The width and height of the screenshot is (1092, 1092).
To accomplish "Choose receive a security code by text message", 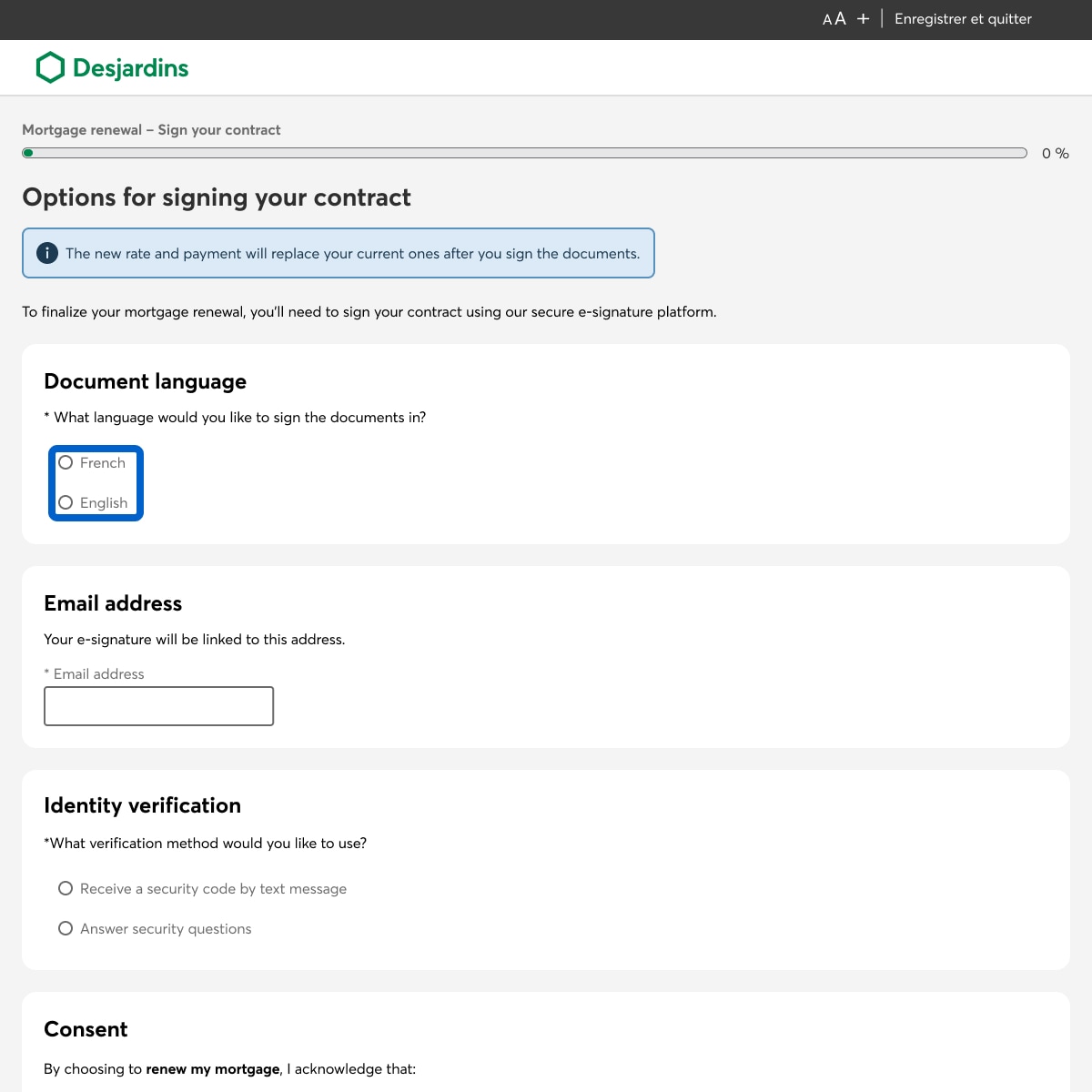I will coord(66,888).
